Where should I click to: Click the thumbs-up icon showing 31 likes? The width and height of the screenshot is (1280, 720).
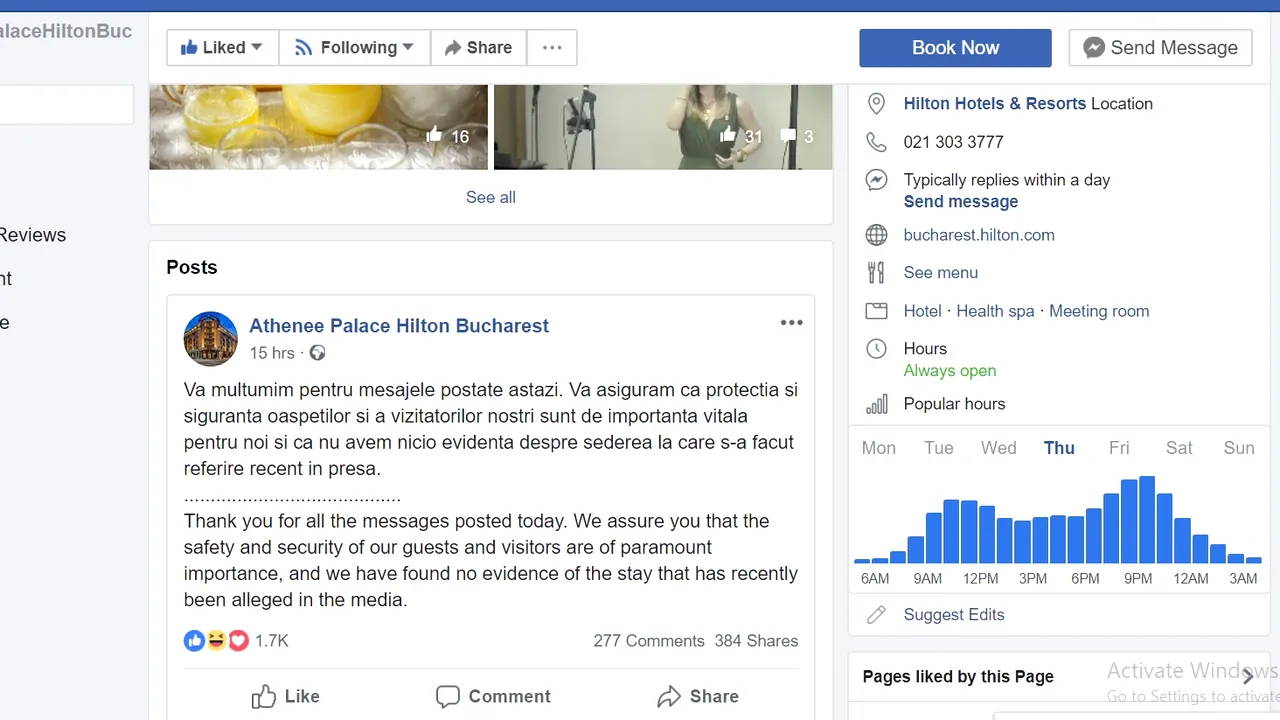(x=728, y=134)
